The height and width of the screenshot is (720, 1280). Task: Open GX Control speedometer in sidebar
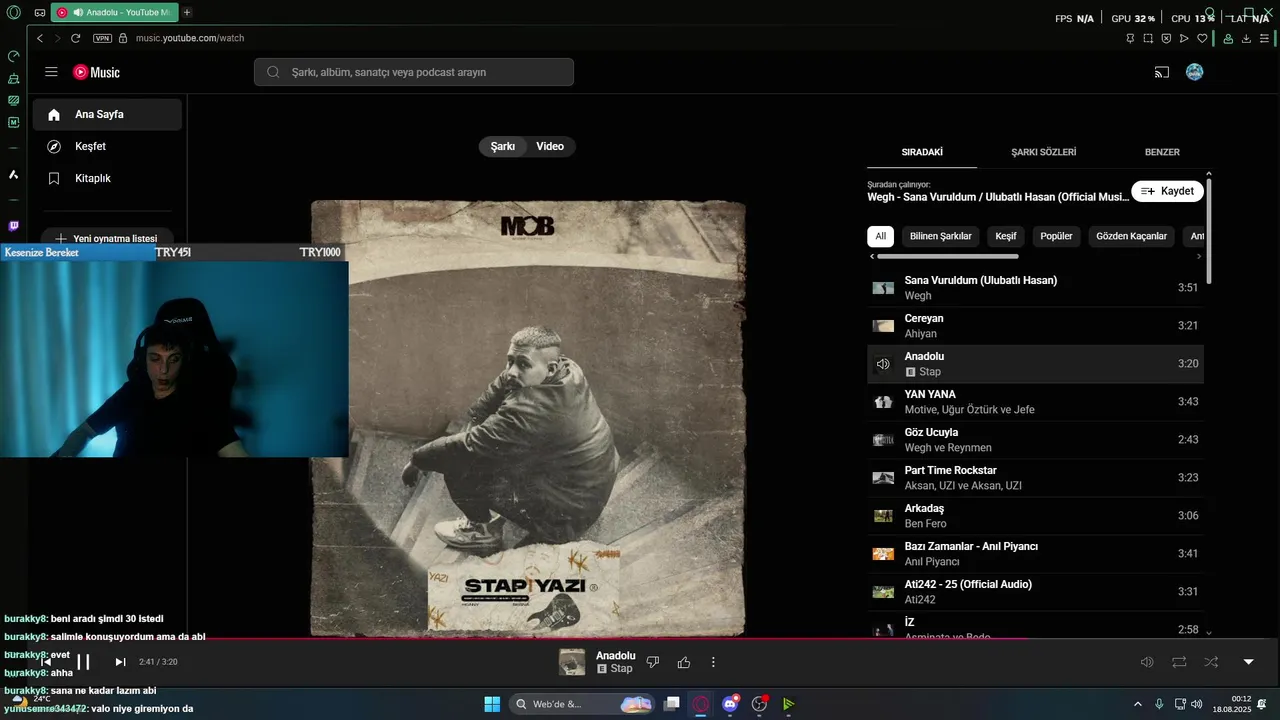click(x=13, y=56)
